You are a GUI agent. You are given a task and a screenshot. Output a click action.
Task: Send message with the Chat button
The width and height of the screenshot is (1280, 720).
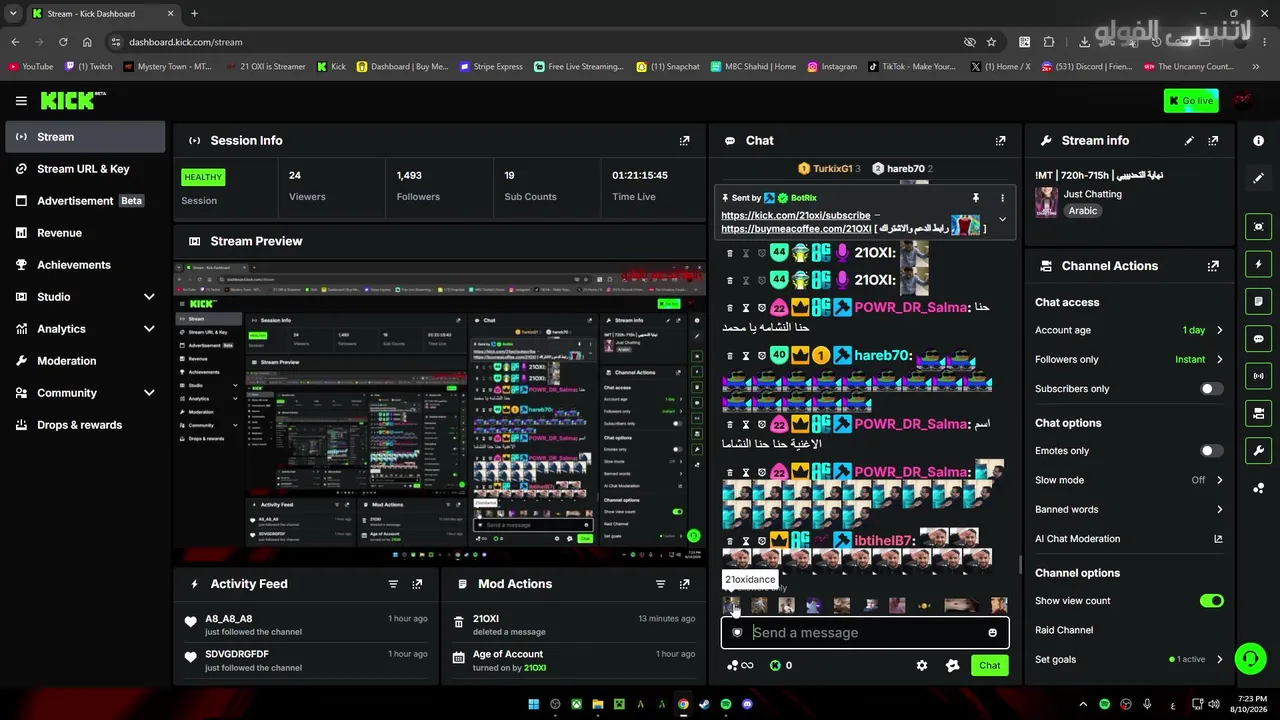coord(989,665)
